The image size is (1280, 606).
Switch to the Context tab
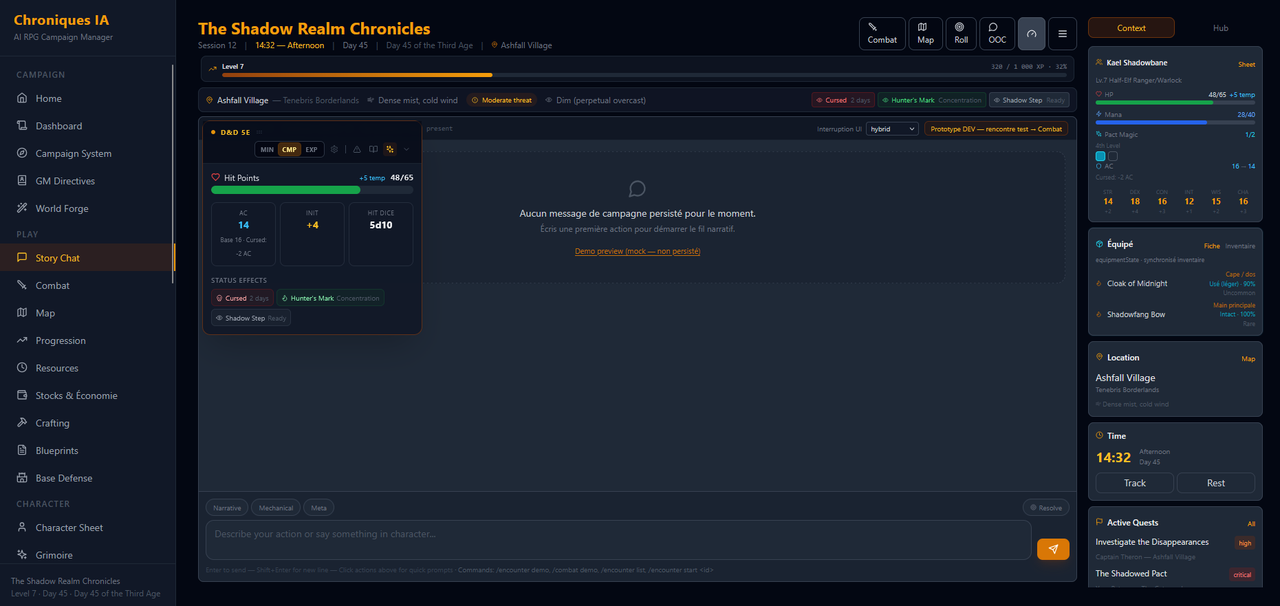(1131, 28)
